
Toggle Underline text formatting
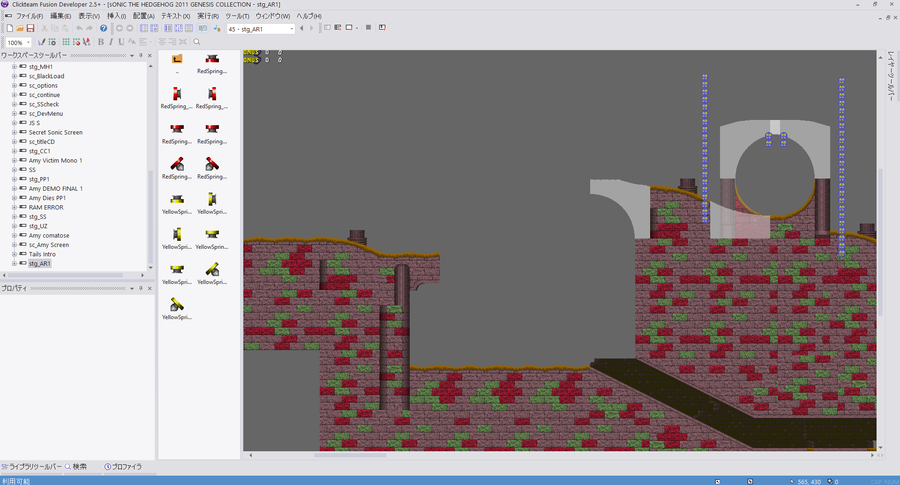122,42
